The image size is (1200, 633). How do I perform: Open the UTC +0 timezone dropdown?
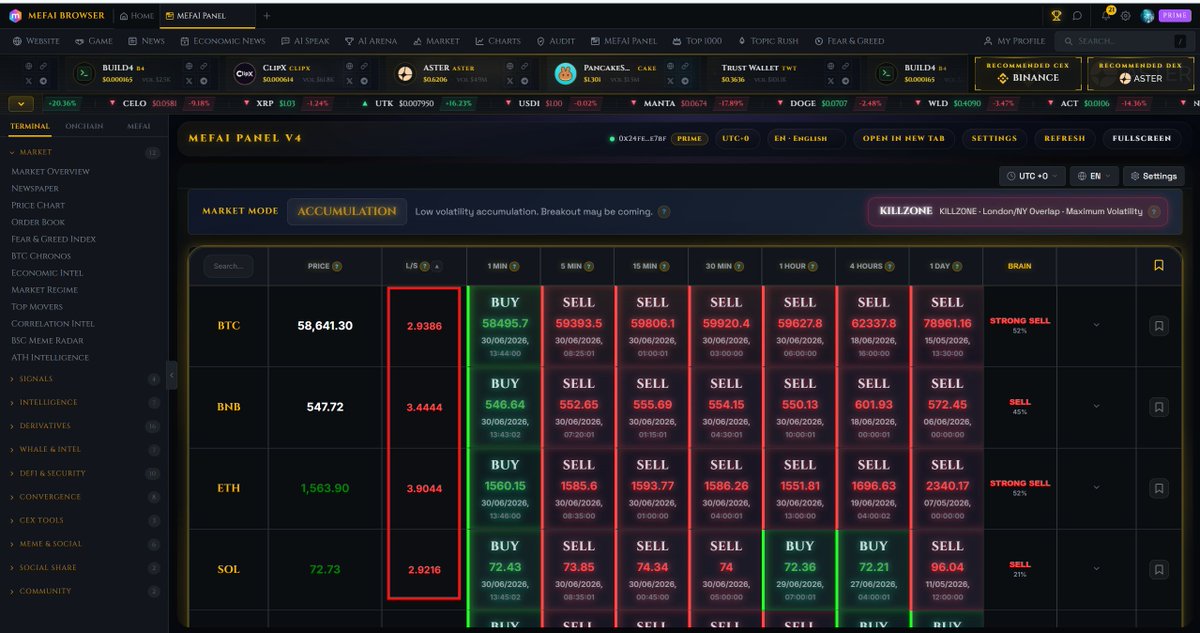point(1031,176)
